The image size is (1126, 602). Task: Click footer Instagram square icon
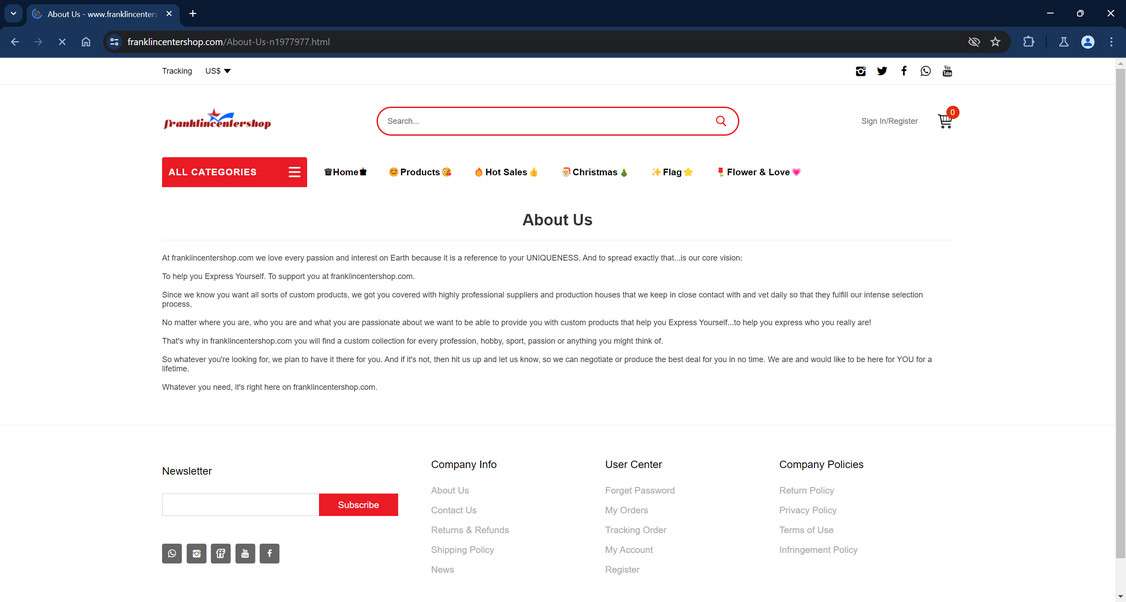[x=196, y=553]
